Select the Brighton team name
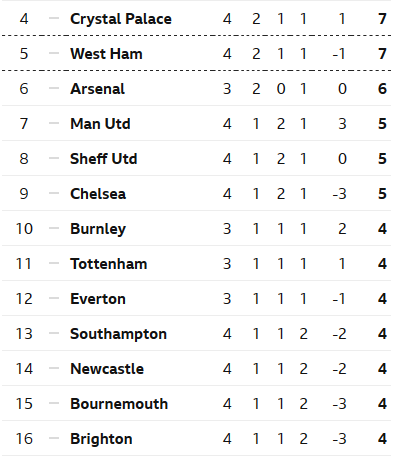The image size is (401, 457). coord(101,439)
